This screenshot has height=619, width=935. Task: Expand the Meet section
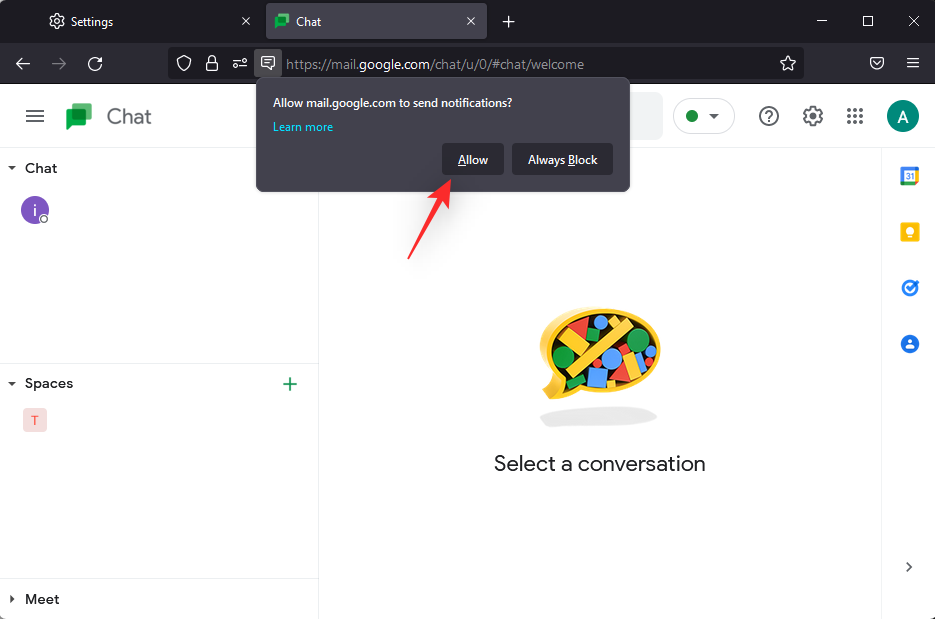pyautogui.click(x=12, y=600)
